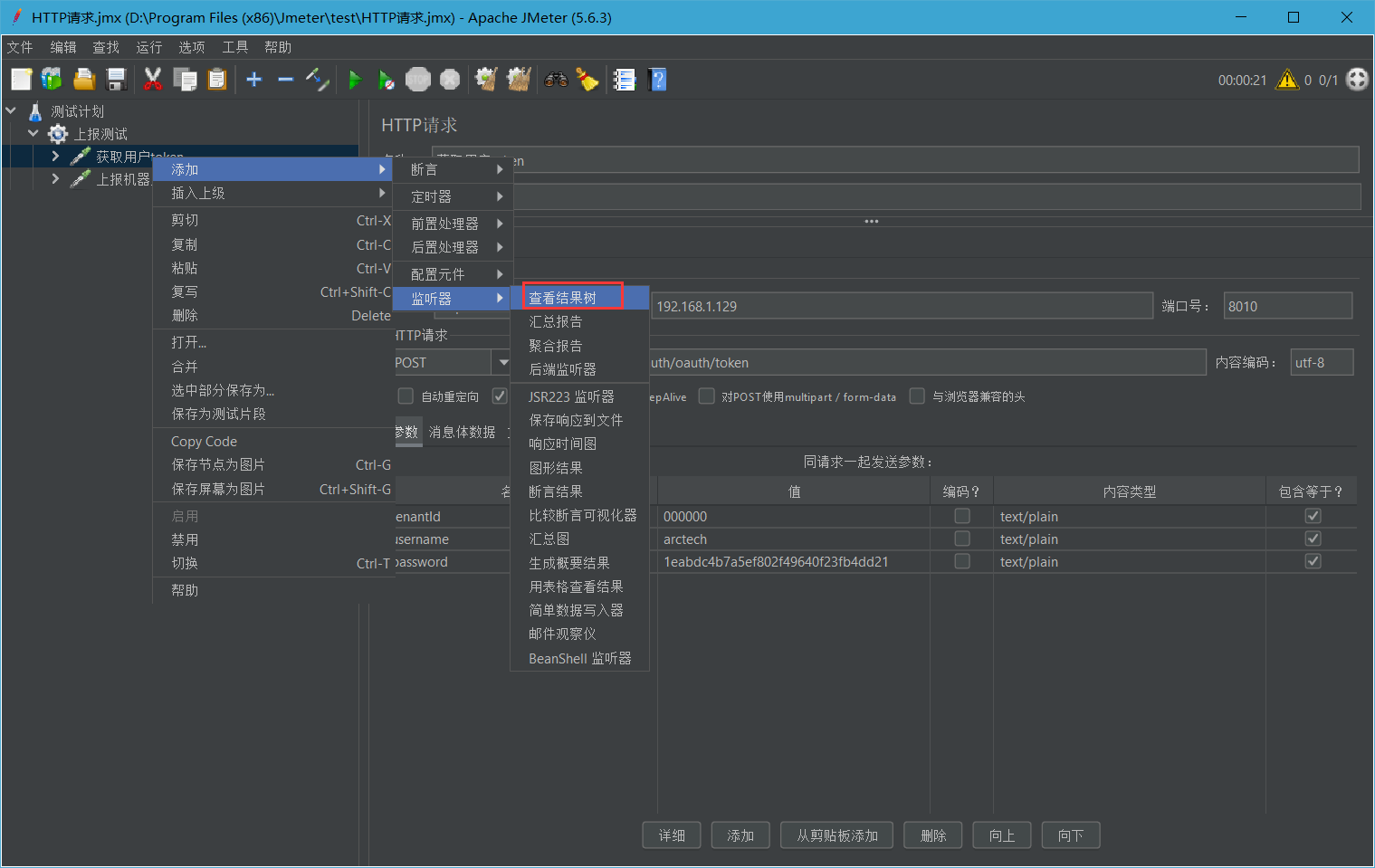The width and height of the screenshot is (1375, 868).
Task: Click the Paste clipboard icon
Action: [216, 80]
